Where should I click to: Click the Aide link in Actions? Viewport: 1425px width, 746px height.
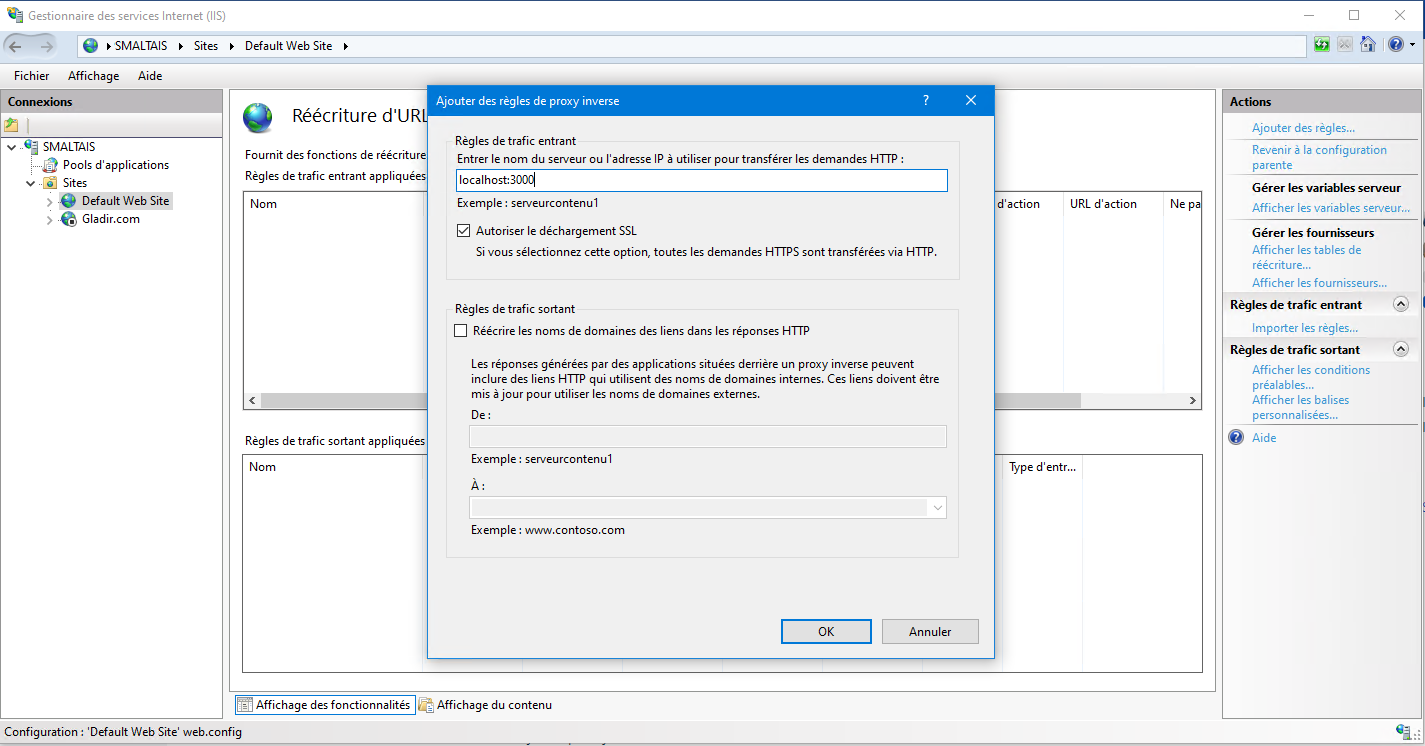1264,438
